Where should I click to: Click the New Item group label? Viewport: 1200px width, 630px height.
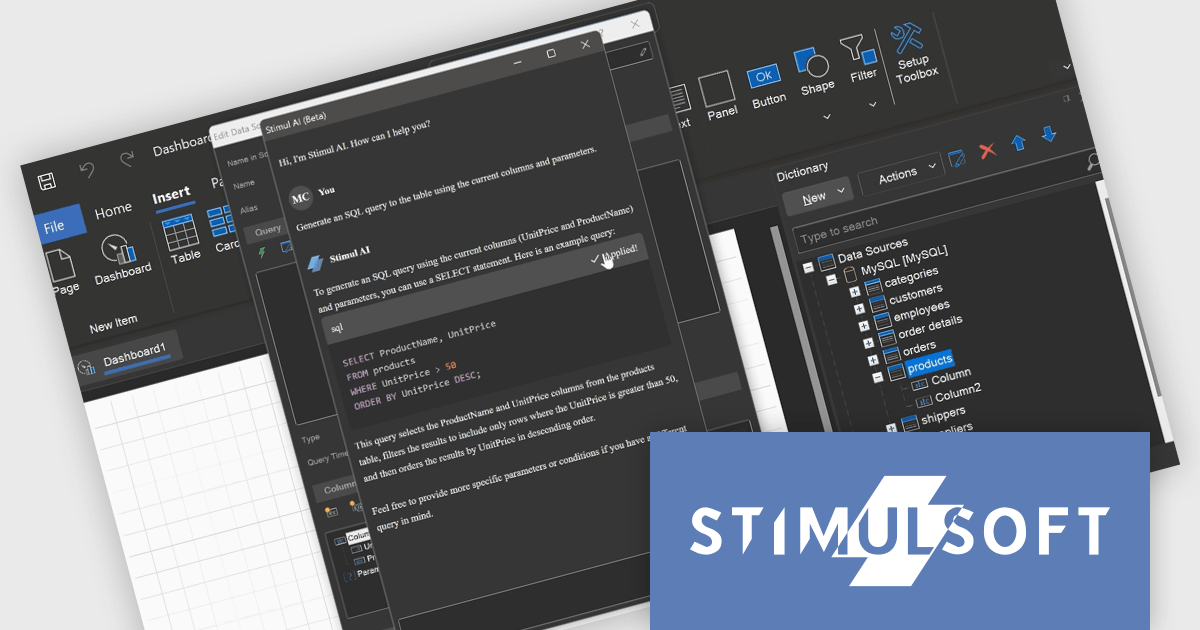[113, 326]
